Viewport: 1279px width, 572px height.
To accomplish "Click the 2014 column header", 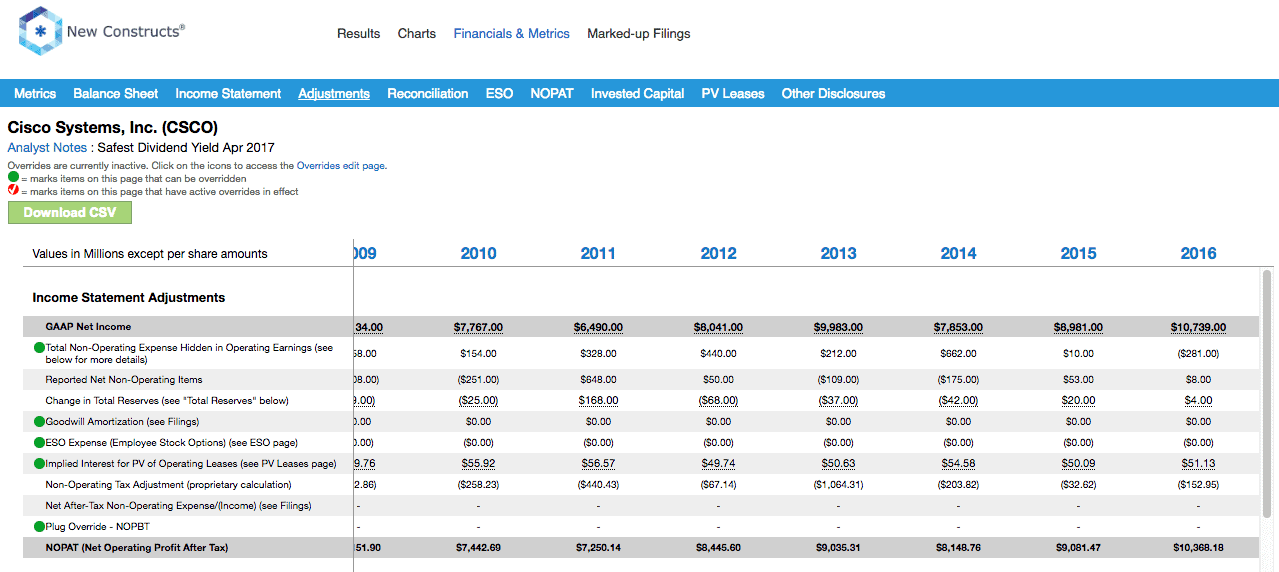I will [958, 253].
